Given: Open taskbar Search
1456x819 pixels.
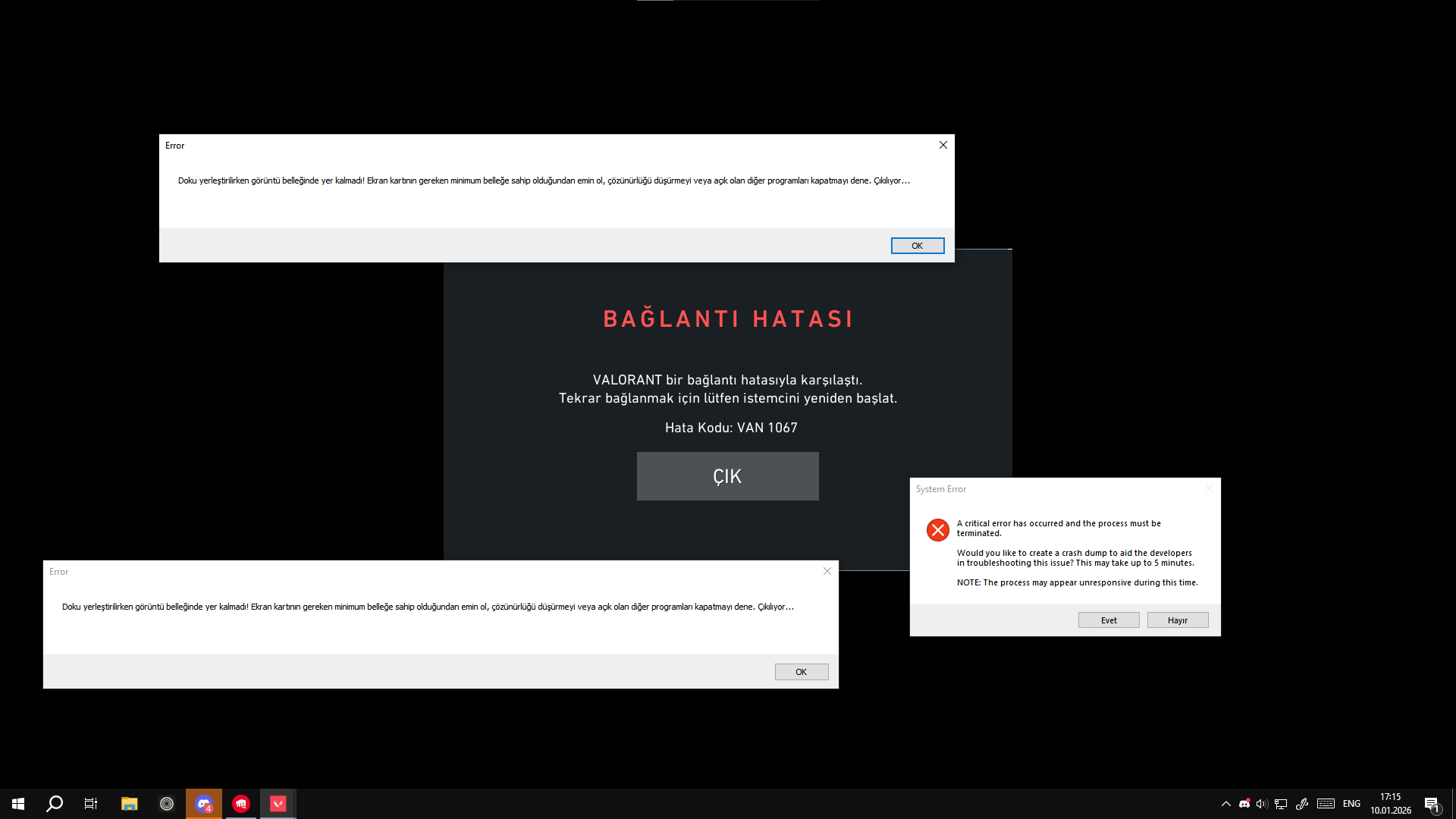Looking at the screenshot, I should click(x=55, y=804).
